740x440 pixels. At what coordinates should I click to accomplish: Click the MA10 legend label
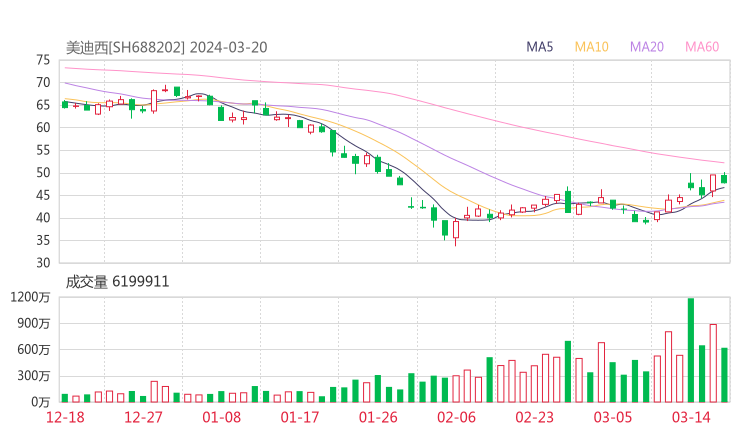591,47
